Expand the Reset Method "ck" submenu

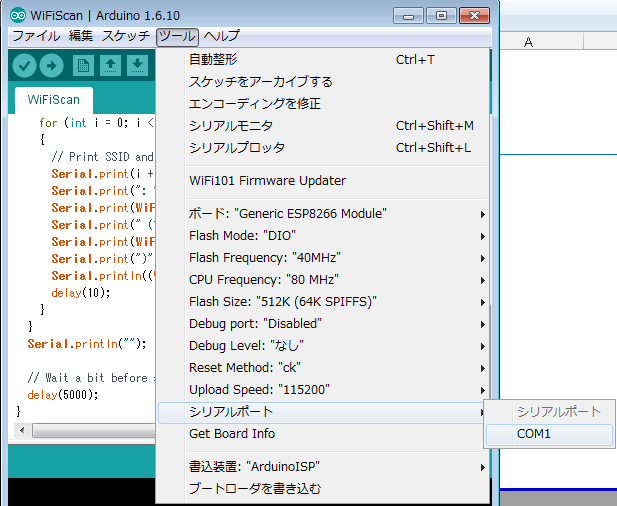coord(323,368)
